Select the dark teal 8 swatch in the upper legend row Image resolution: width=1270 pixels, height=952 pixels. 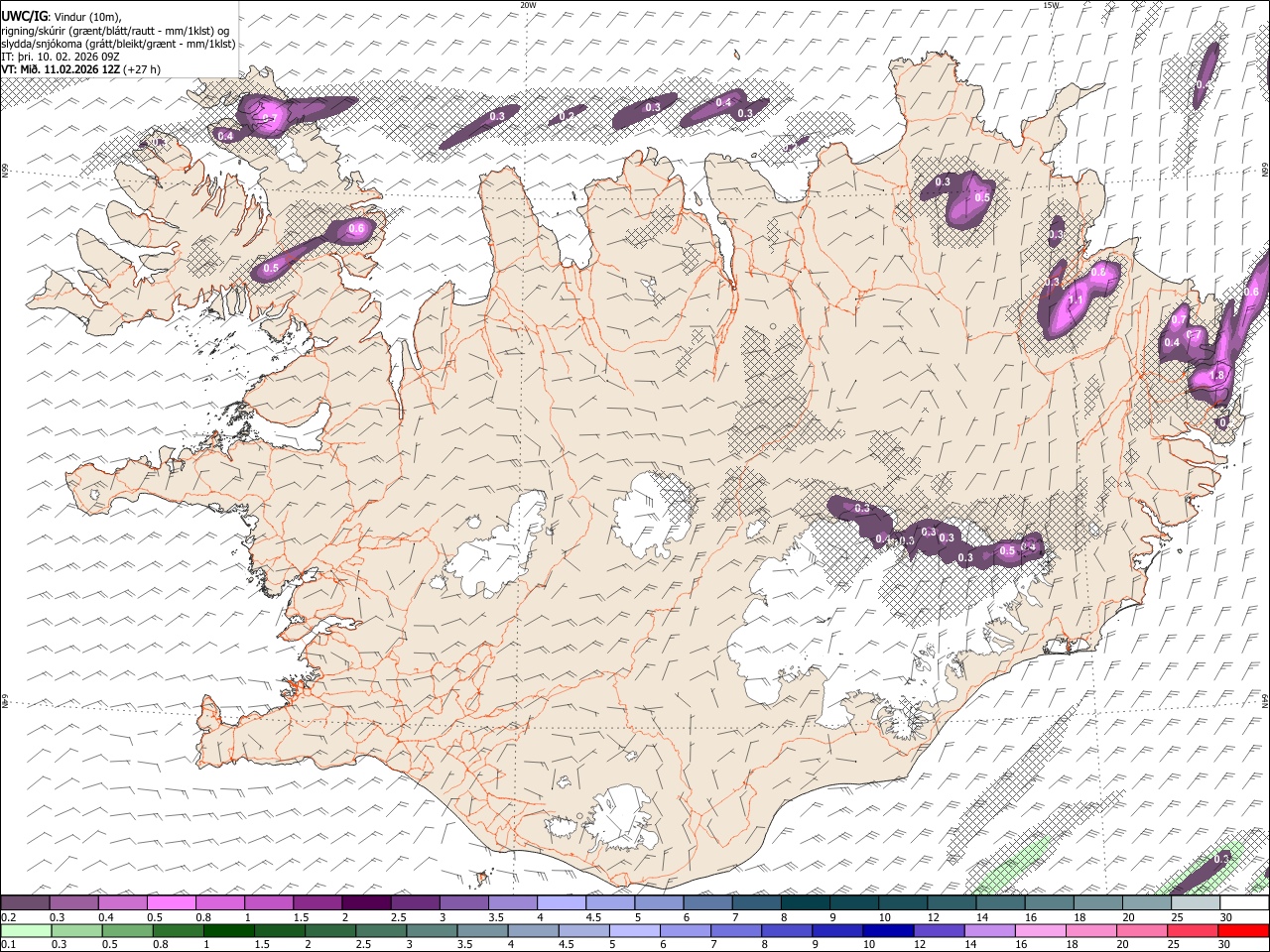point(805,903)
